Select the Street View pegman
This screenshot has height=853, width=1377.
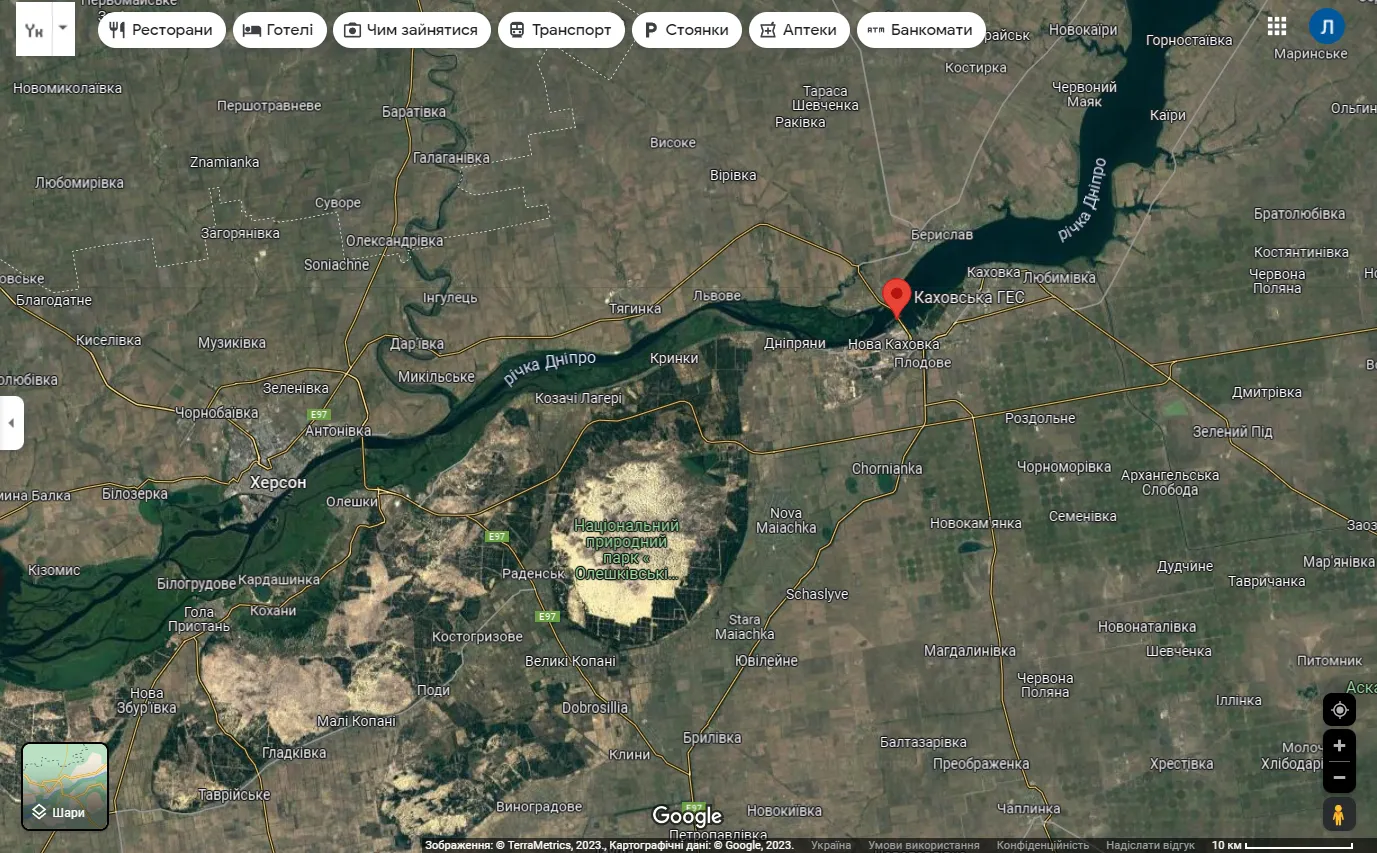tap(1339, 814)
